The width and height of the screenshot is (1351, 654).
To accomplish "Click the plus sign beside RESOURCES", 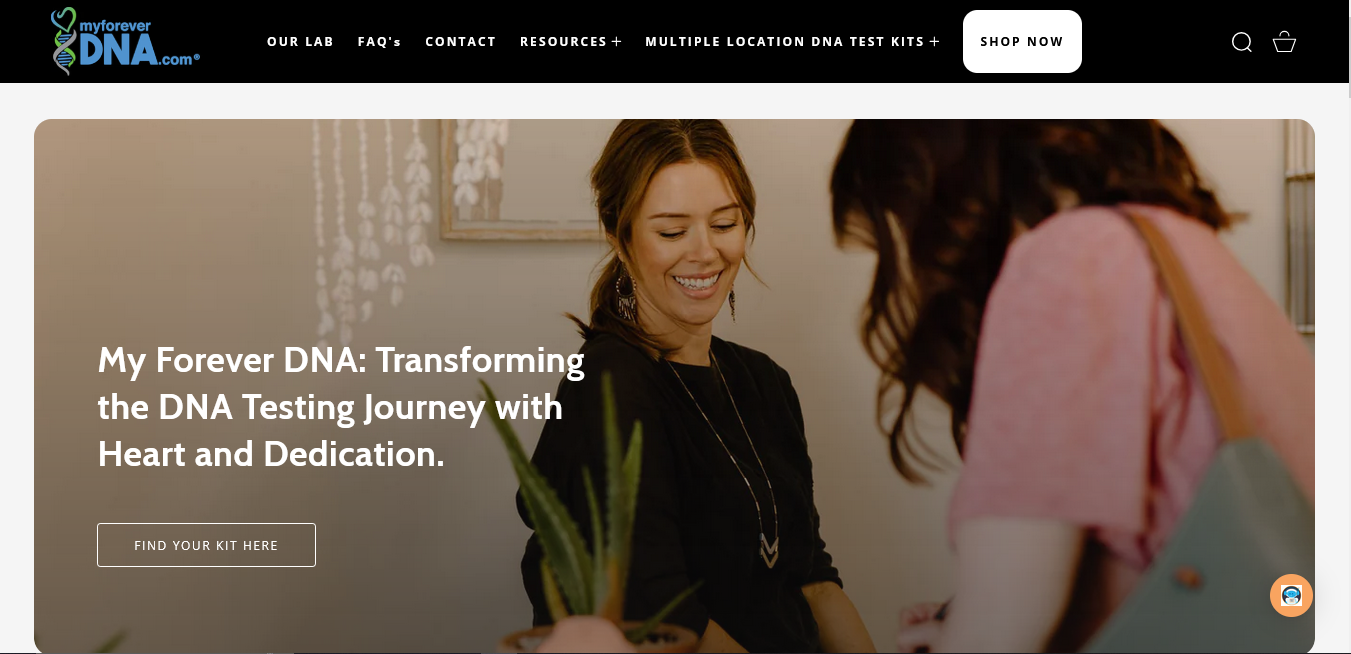I will pos(617,42).
